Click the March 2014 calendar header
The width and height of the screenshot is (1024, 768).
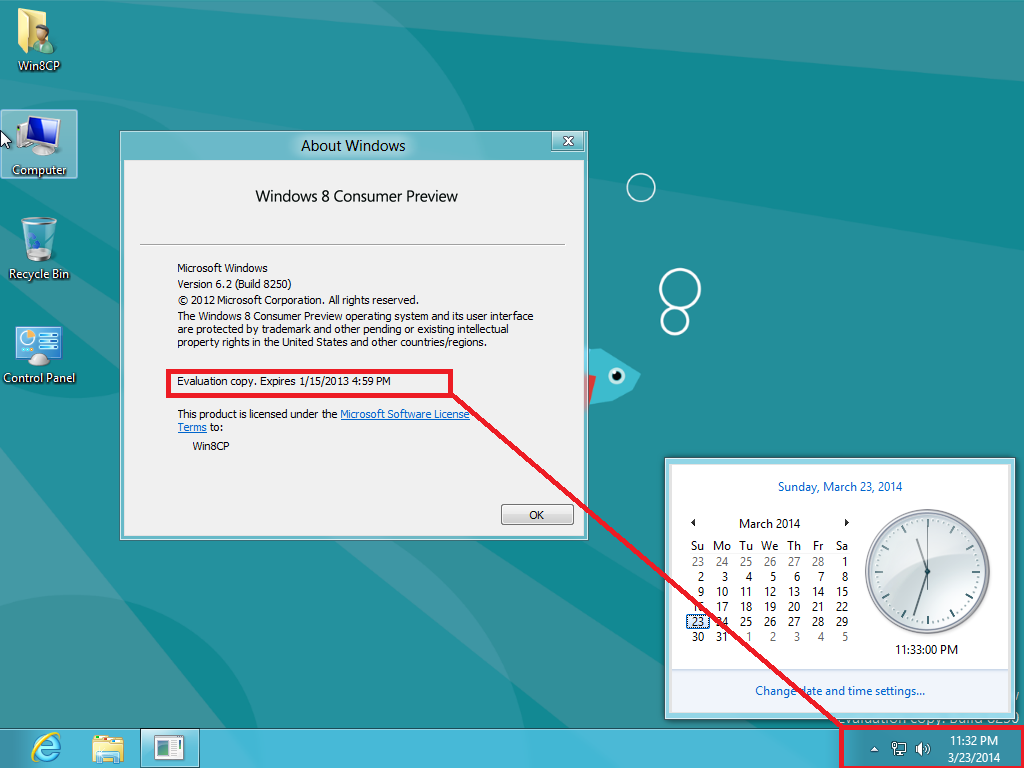[769, 524]
